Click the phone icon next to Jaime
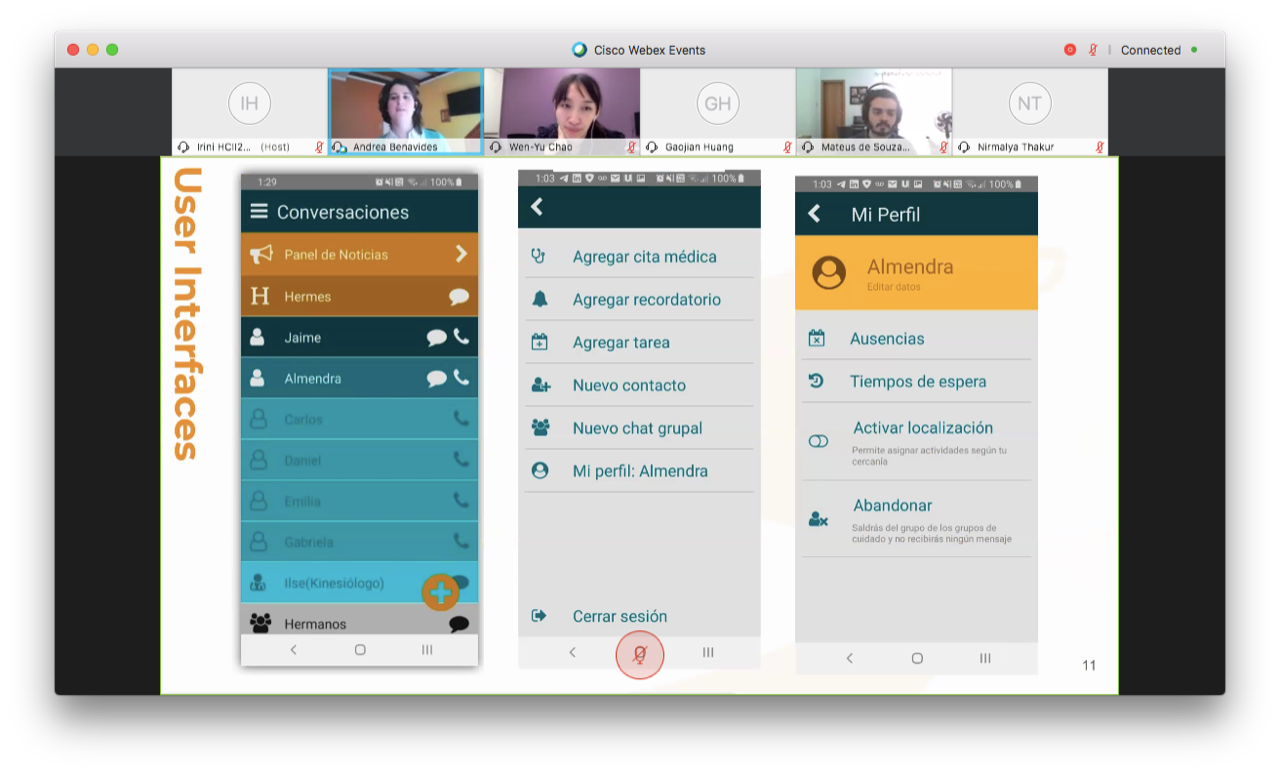The width and height of the screenshot is (1280, 773). pos(461,337)
